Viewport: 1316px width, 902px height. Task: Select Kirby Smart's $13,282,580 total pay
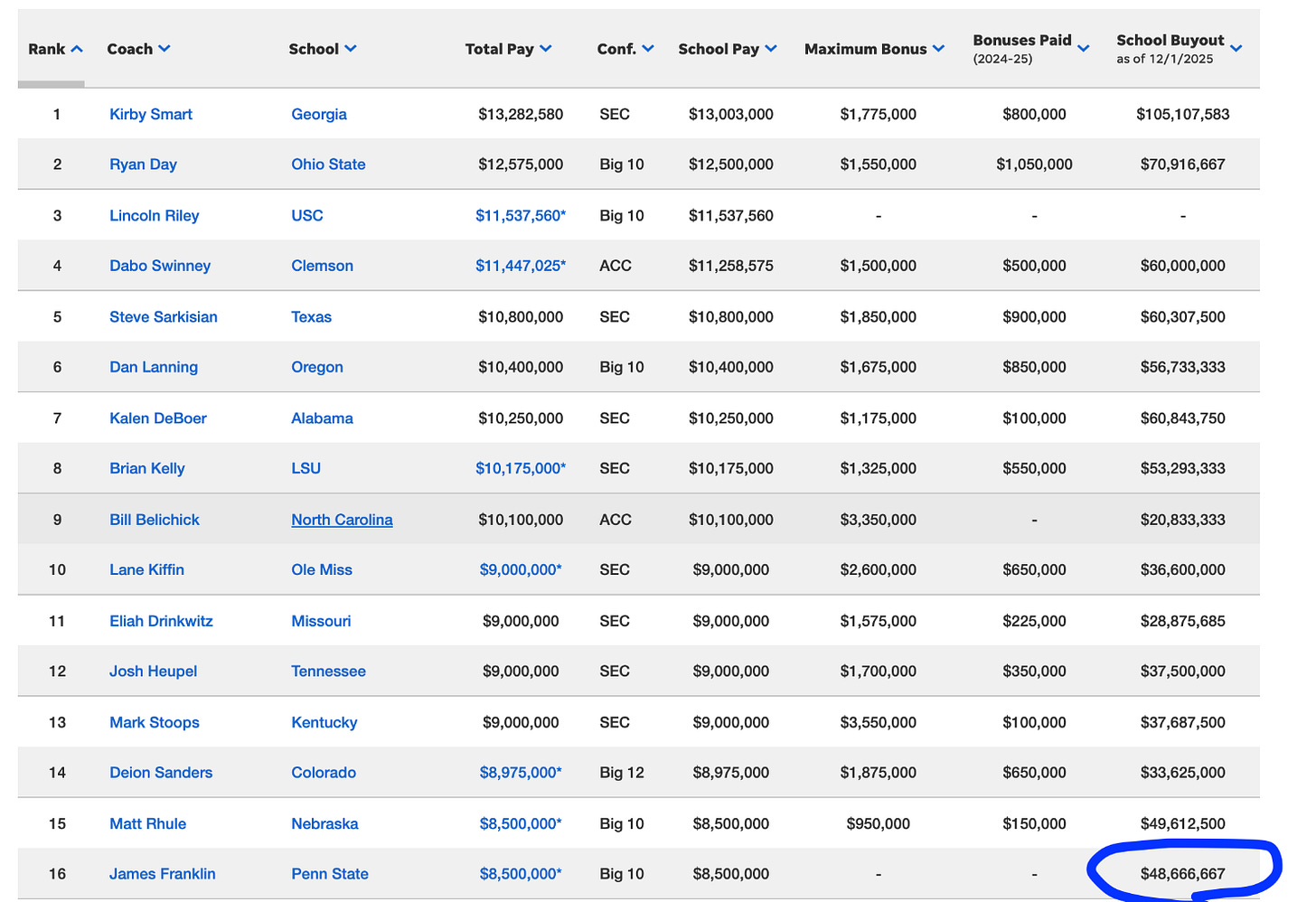coord(521,114)
